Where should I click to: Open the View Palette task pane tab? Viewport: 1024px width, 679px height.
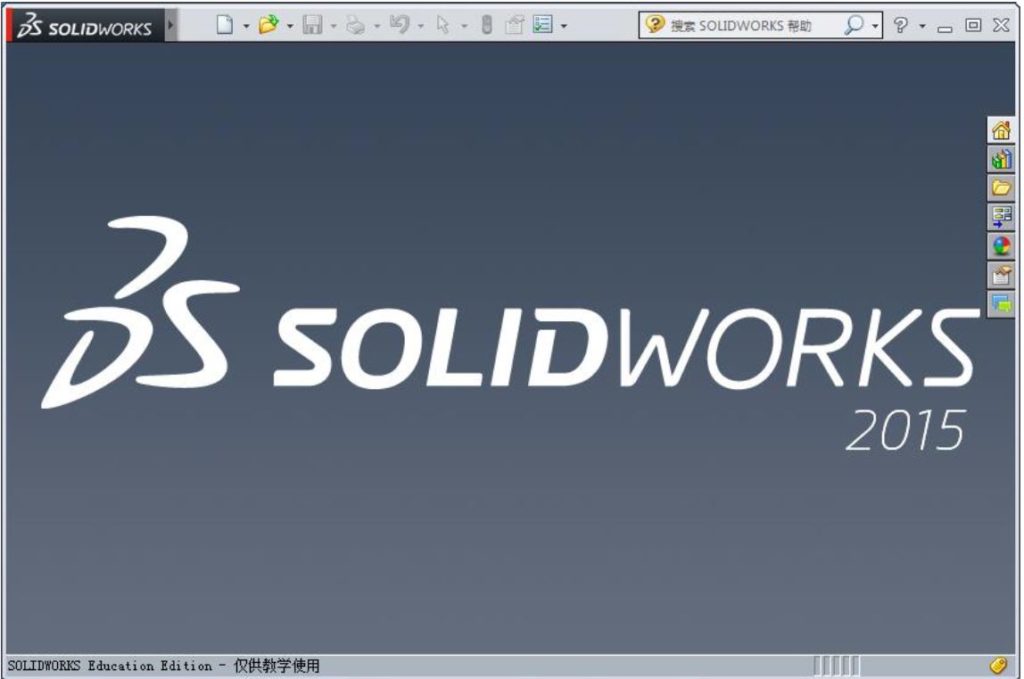pyautogui.click(x=1001, y=217)
